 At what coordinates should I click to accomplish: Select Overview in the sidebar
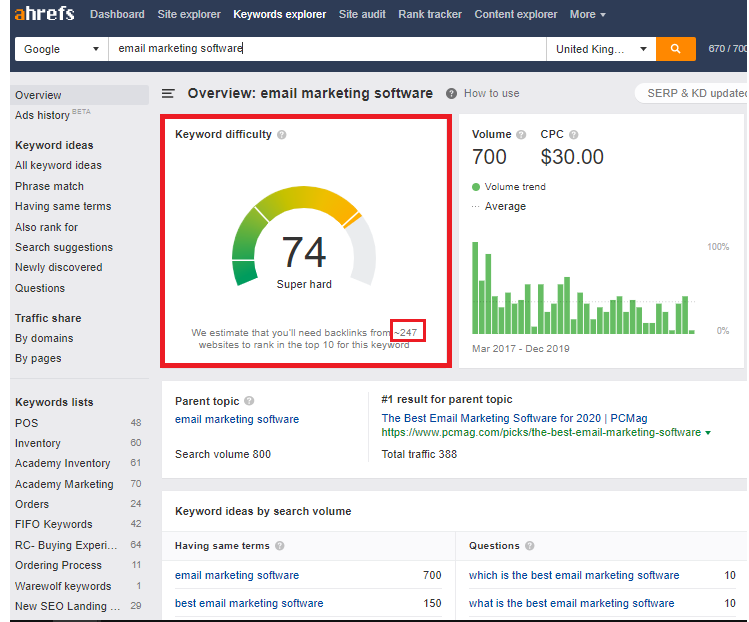[79, 95]
